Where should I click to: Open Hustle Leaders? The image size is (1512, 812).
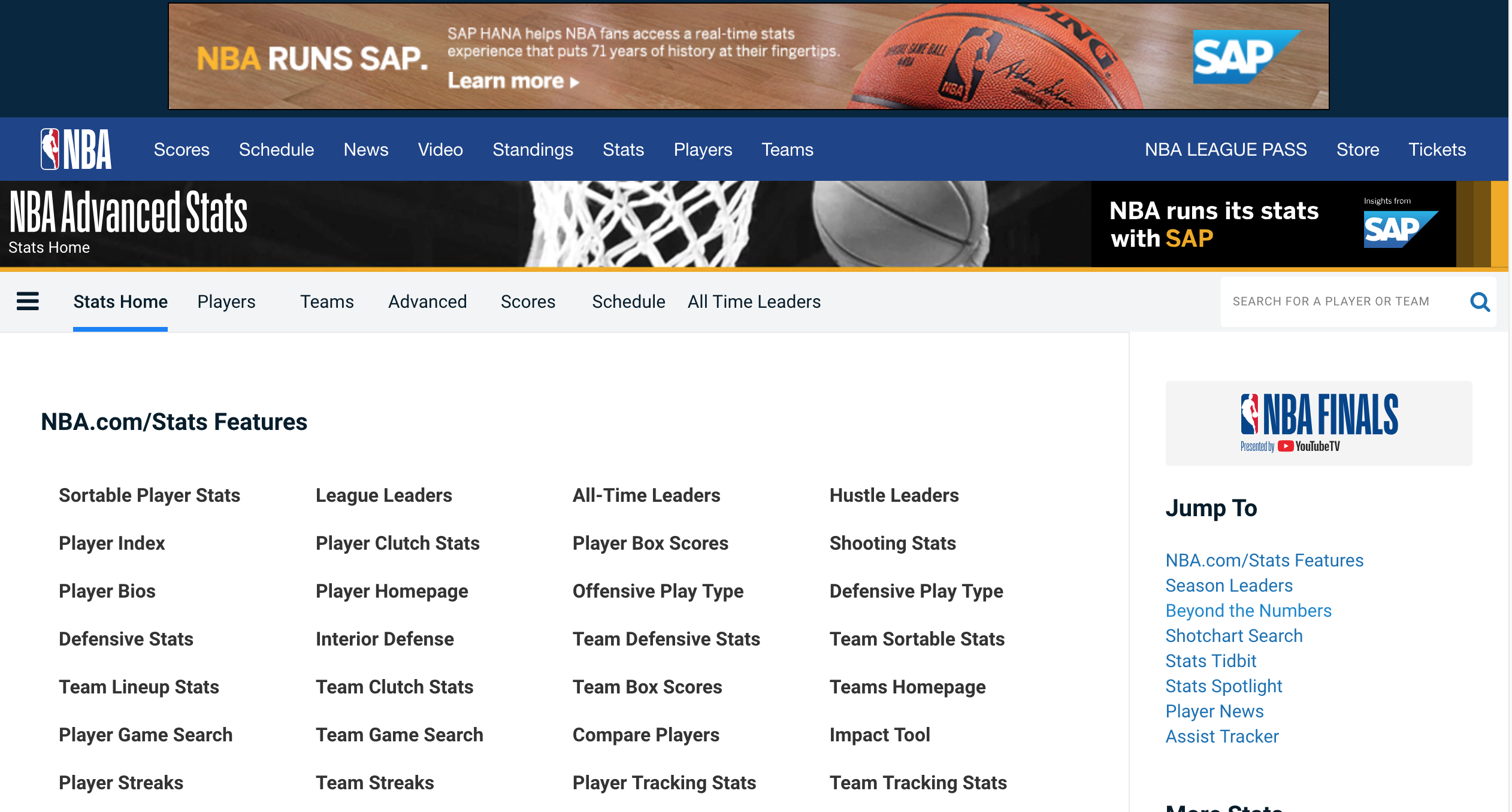(894, 495)
